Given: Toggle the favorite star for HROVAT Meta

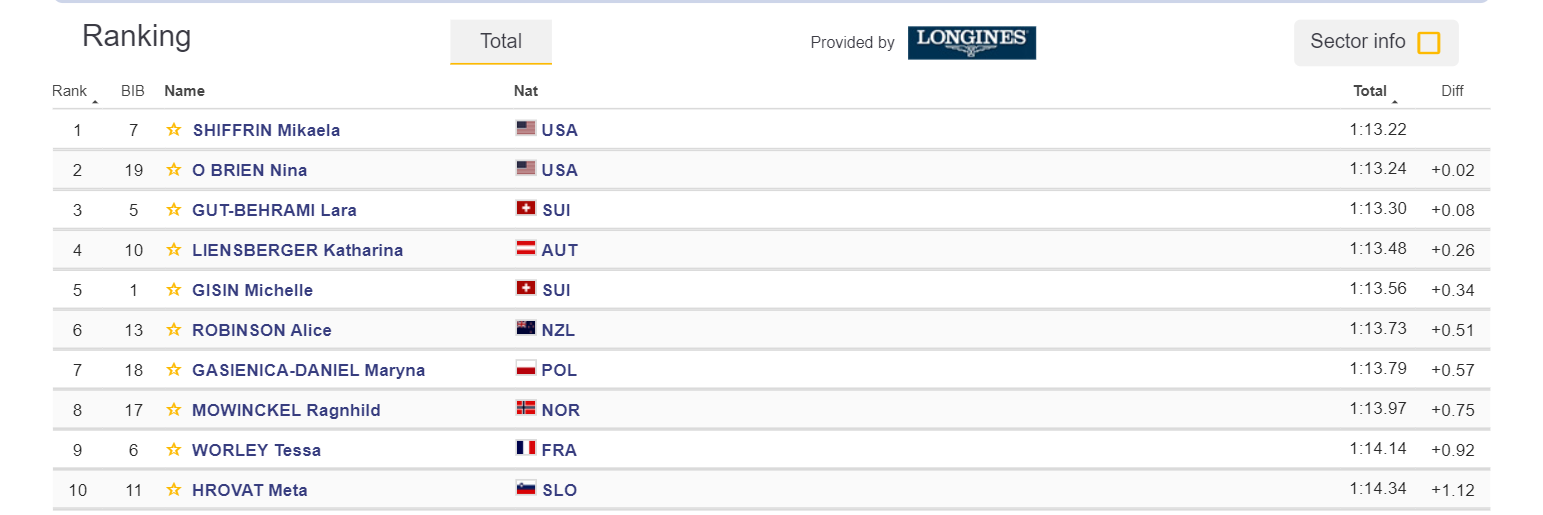Looking at the screenshot, I should tap(174, 490).
